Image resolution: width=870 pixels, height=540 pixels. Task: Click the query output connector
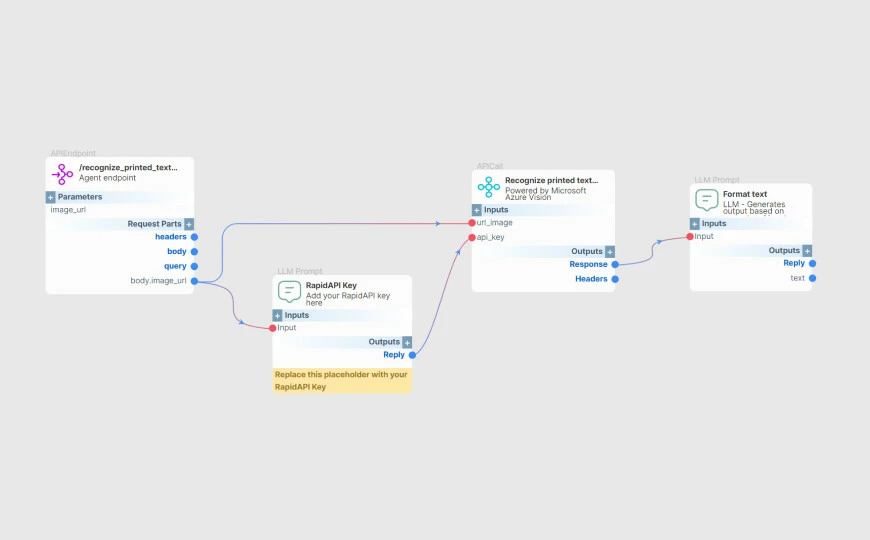point(194,266)
